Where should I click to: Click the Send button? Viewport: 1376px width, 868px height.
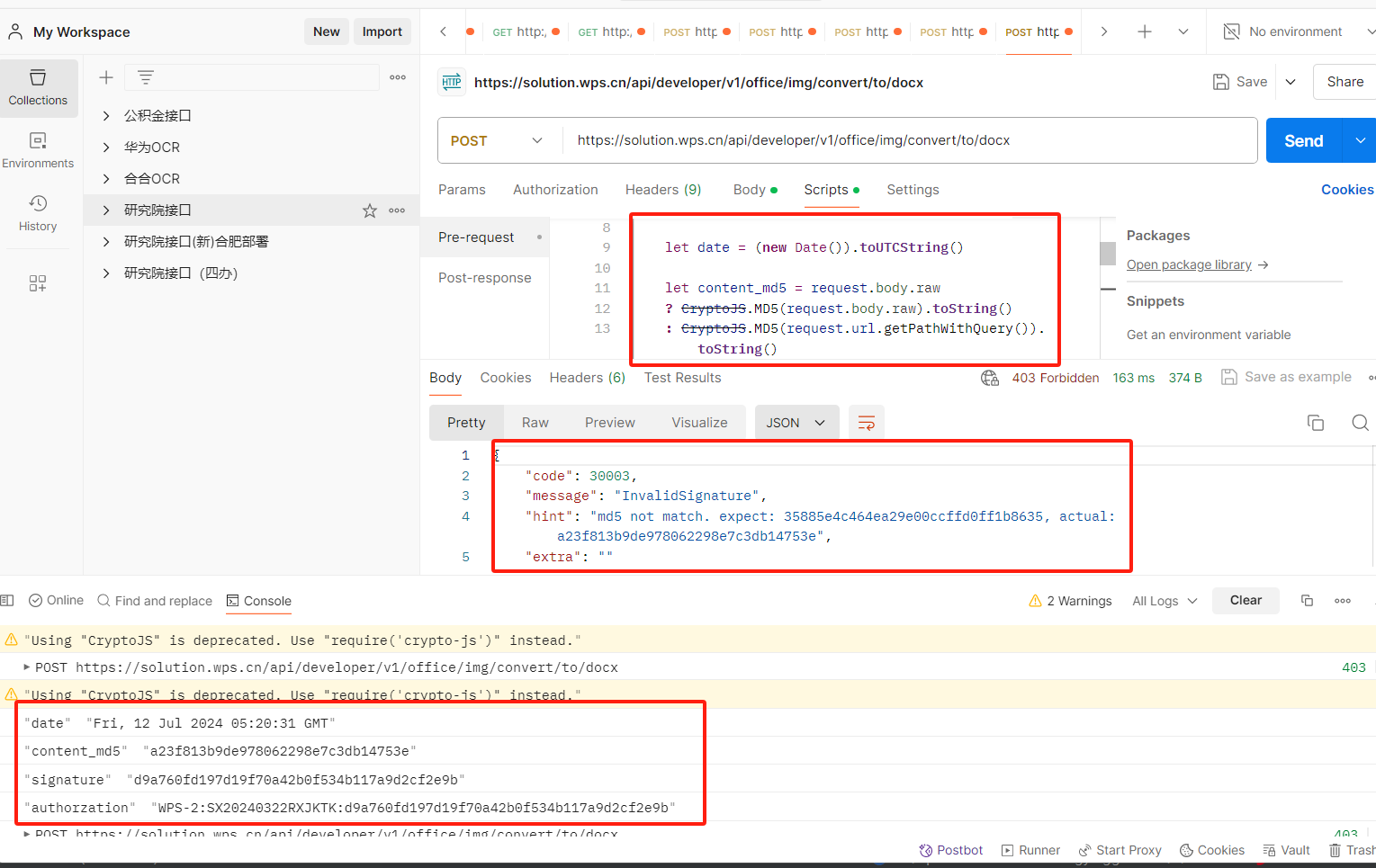(1304, 140)
